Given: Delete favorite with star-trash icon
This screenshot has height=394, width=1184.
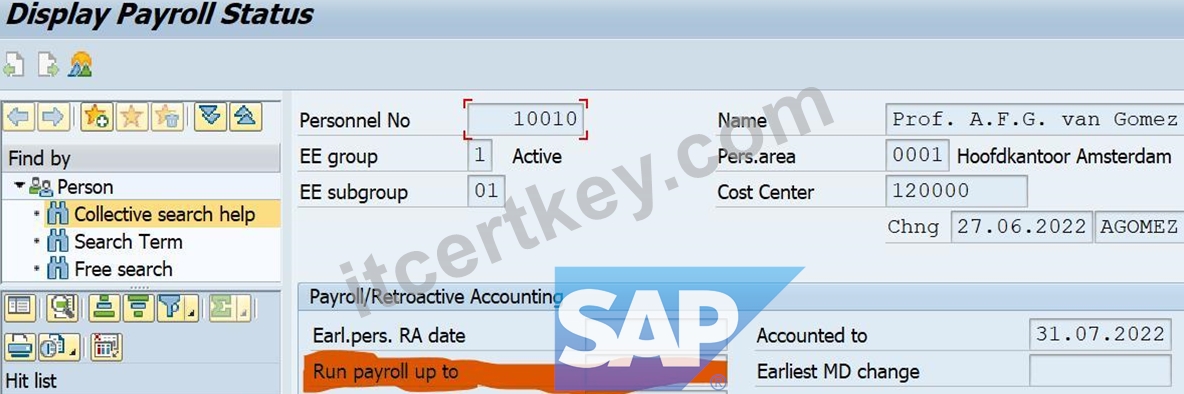Looking at the screenshot, I should tap(167, 117).
